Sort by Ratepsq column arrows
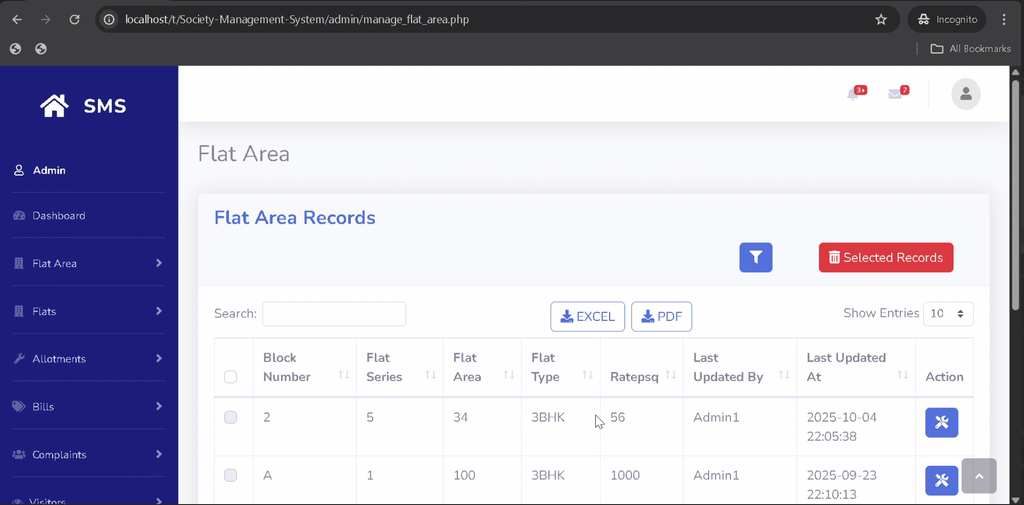This screenshot has height=505, width=1024. pos(670,375)
